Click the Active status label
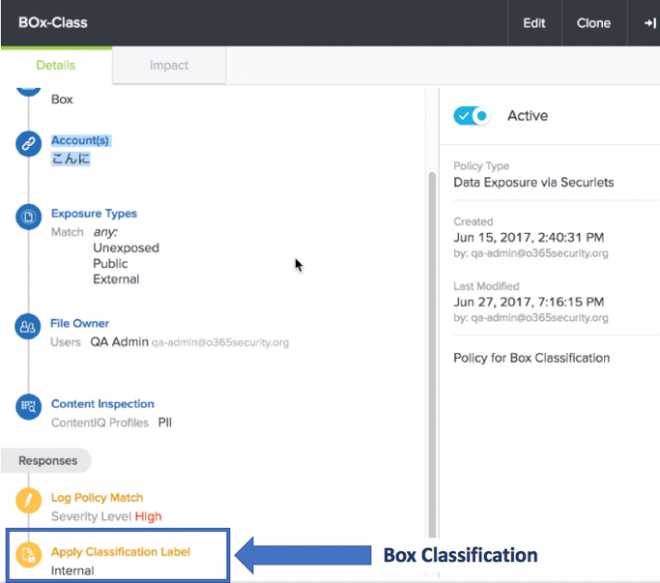This screenshot has height=583, width=660. 527,115
